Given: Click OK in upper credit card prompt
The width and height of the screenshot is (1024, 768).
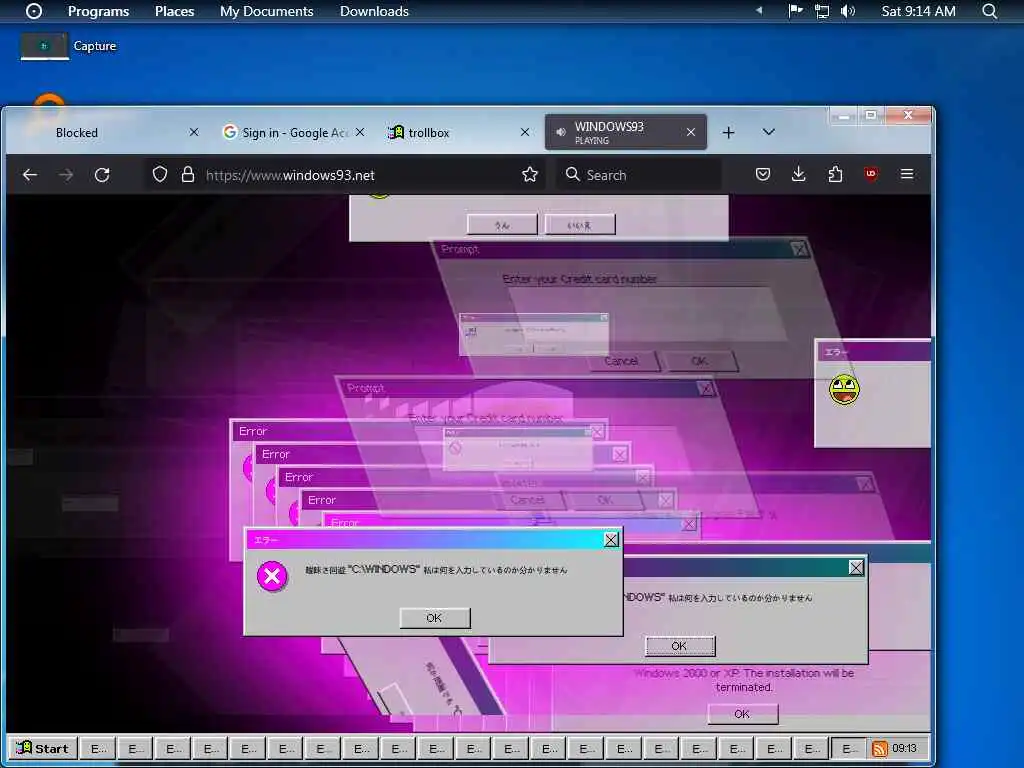Looking at the screenshot, I should [700, 360].
